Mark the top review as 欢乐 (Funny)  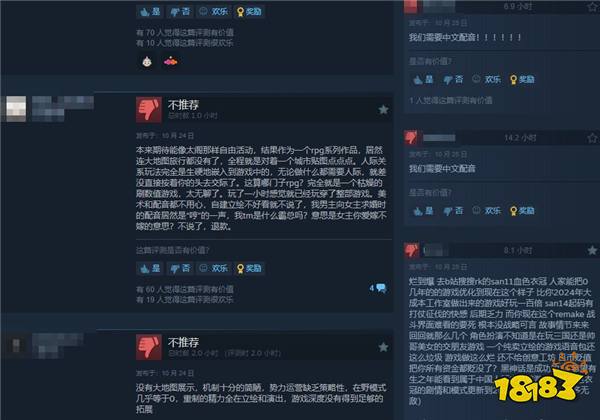214,11
